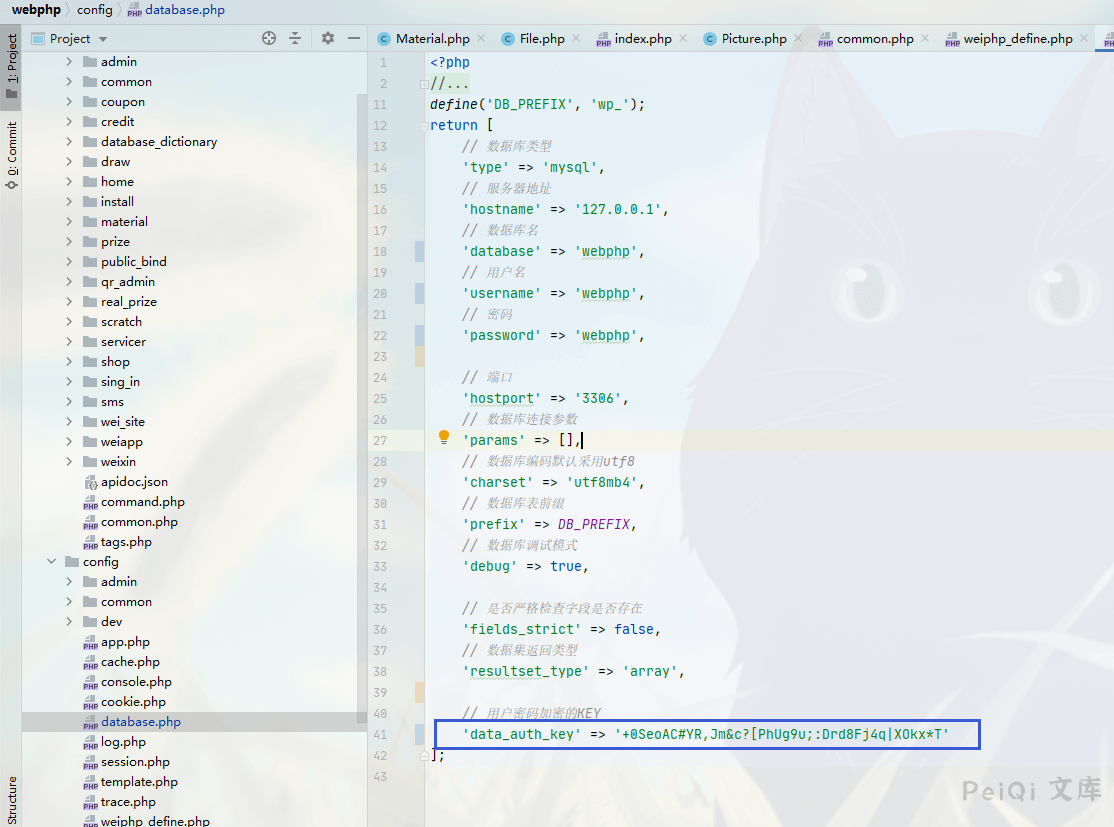Open the Structure tool window
Screen dimensions: 1114x827
[11, 798]
